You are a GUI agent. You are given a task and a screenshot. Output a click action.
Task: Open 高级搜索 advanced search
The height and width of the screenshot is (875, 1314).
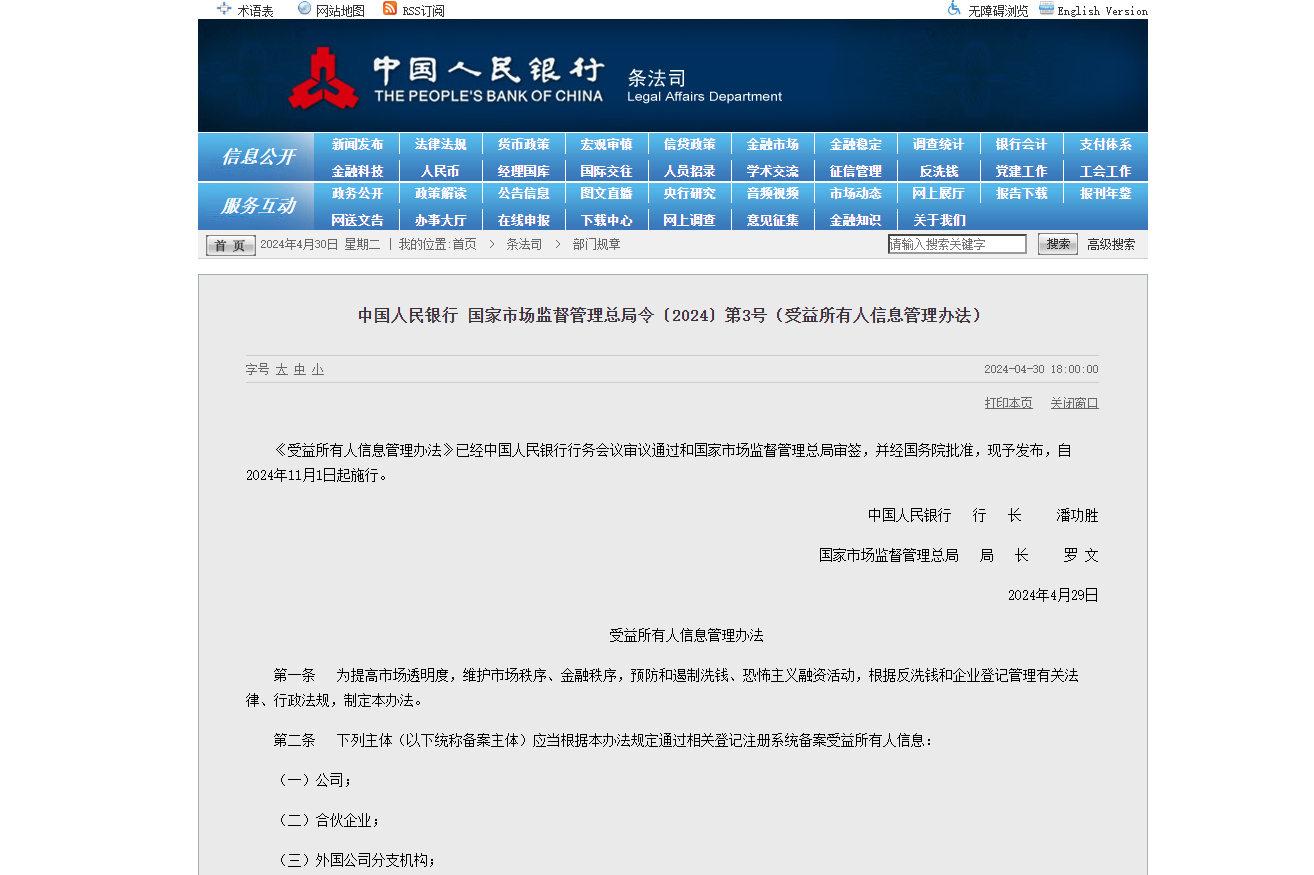click(x=1111, y=244)
